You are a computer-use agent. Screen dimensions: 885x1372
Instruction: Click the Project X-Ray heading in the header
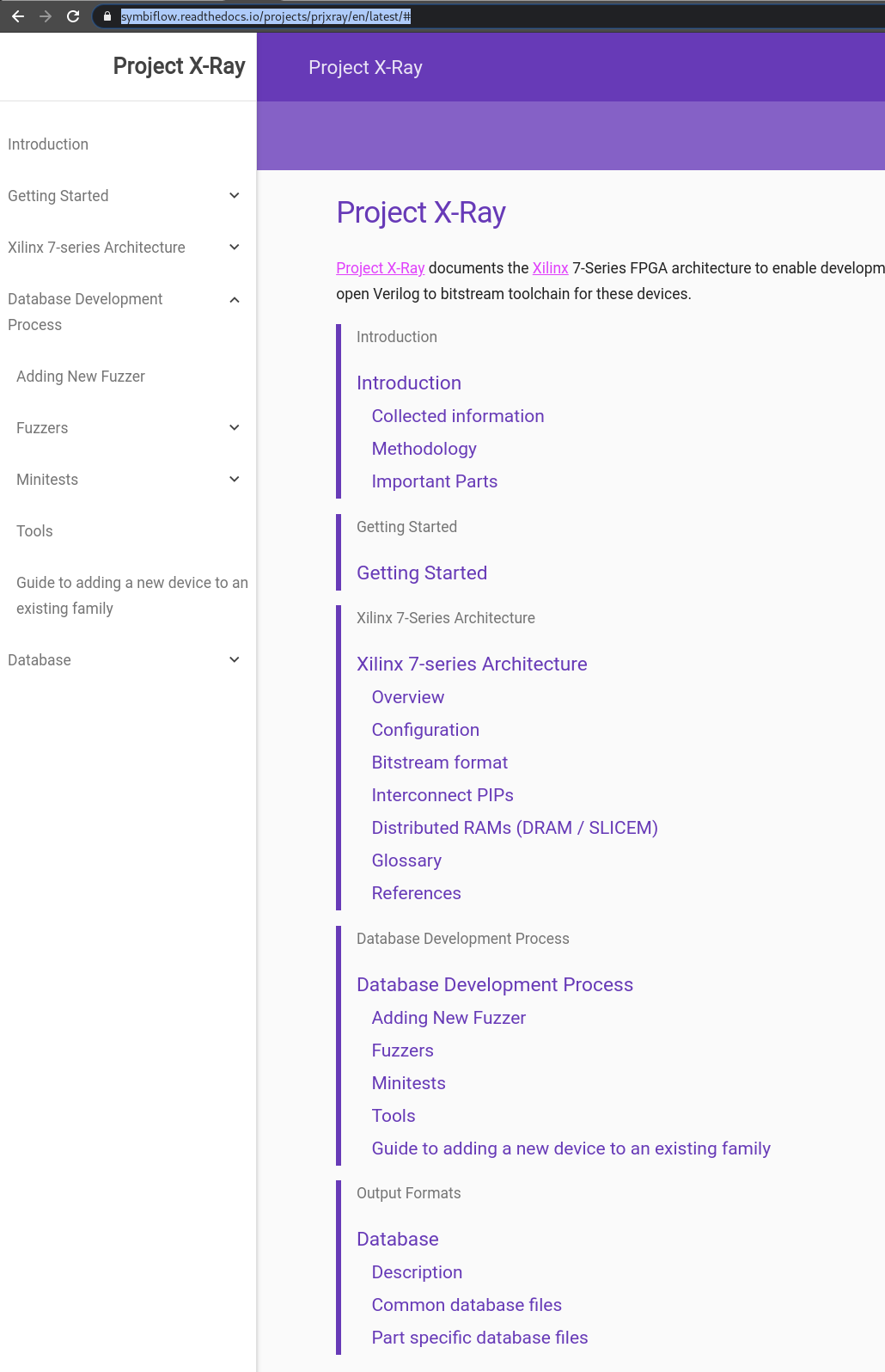point(365,67)
